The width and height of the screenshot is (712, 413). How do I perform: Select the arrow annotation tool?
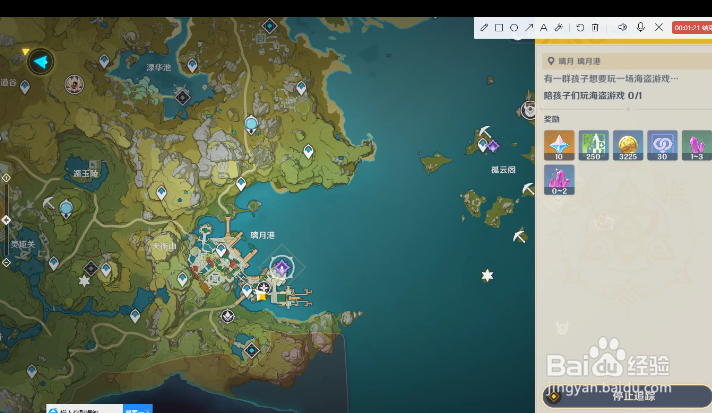pos(529,28)
